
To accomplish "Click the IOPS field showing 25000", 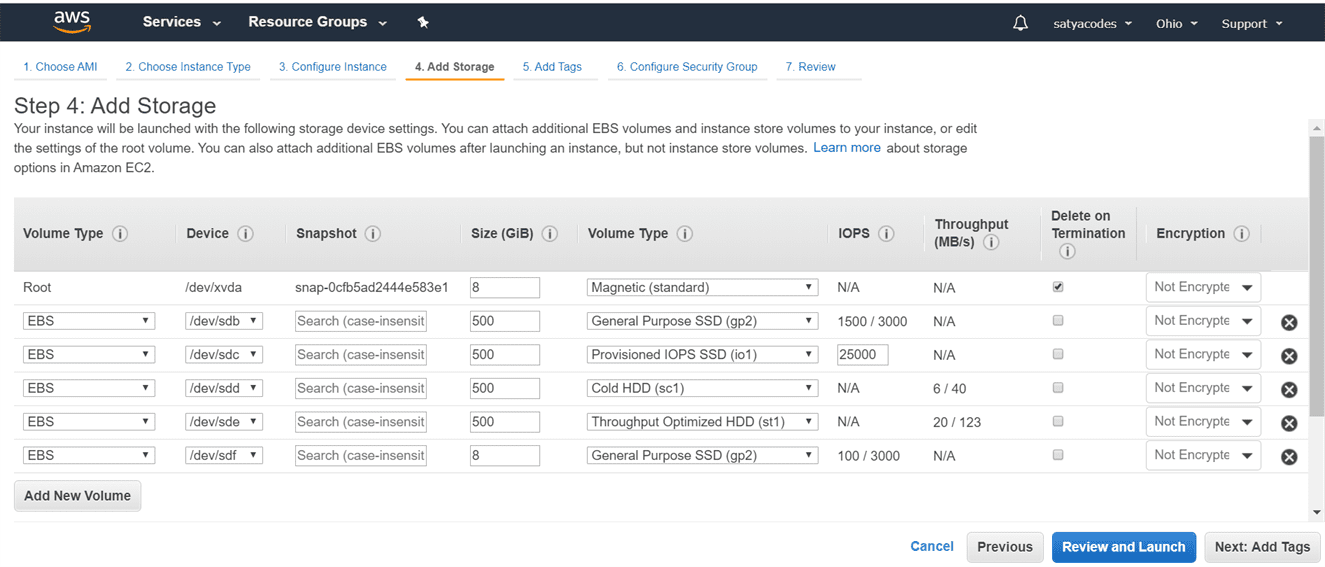I will click(x=863, y=355).
